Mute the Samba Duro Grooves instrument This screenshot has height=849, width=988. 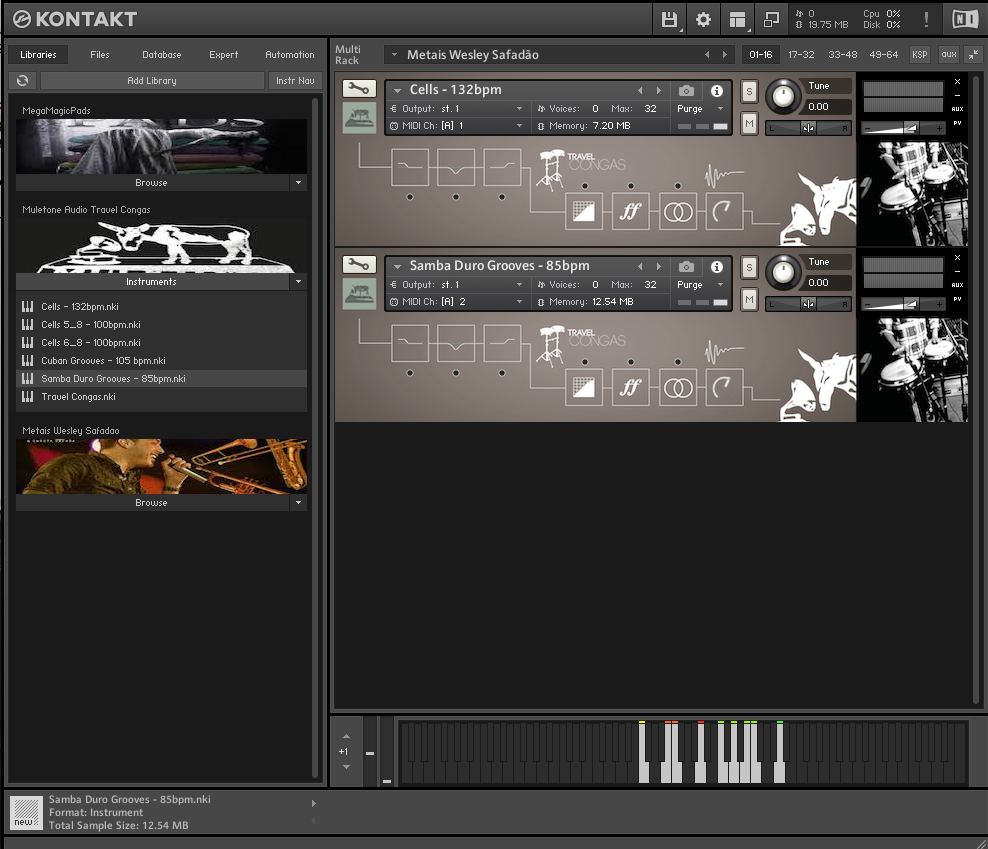749,299
